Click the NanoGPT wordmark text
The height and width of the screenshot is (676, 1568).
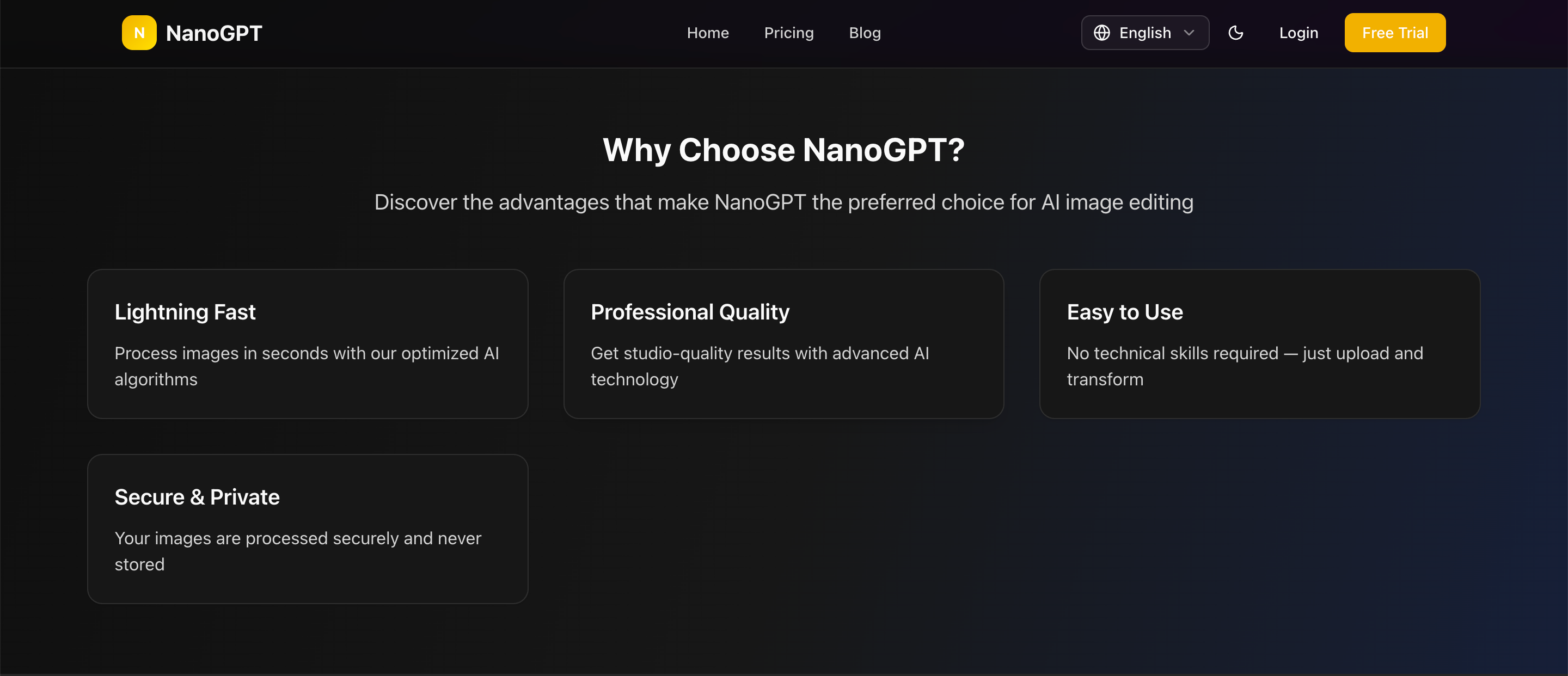click(213, 33)
